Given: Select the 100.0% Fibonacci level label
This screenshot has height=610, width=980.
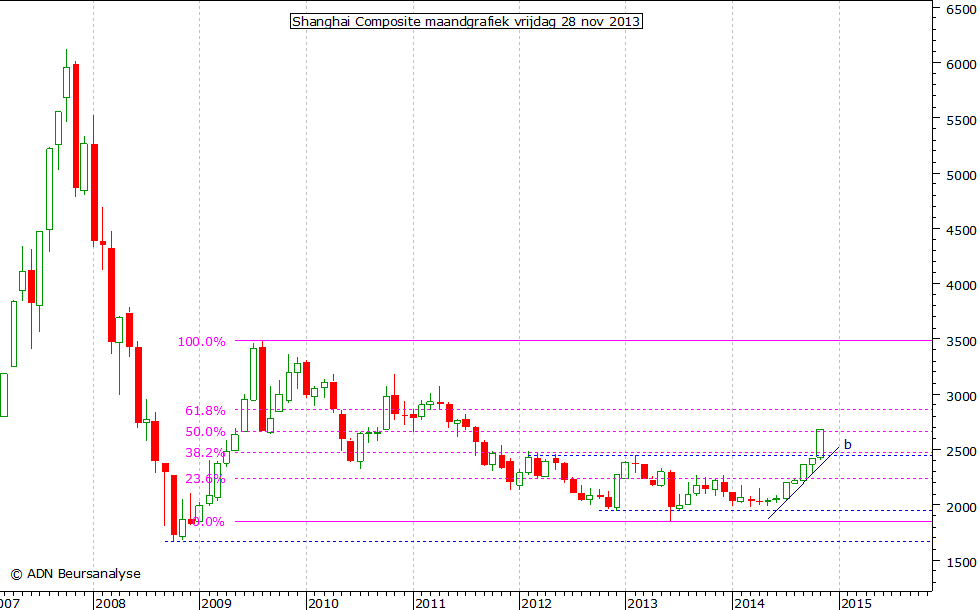Looking at the screenshot, I should pos(201,342).
